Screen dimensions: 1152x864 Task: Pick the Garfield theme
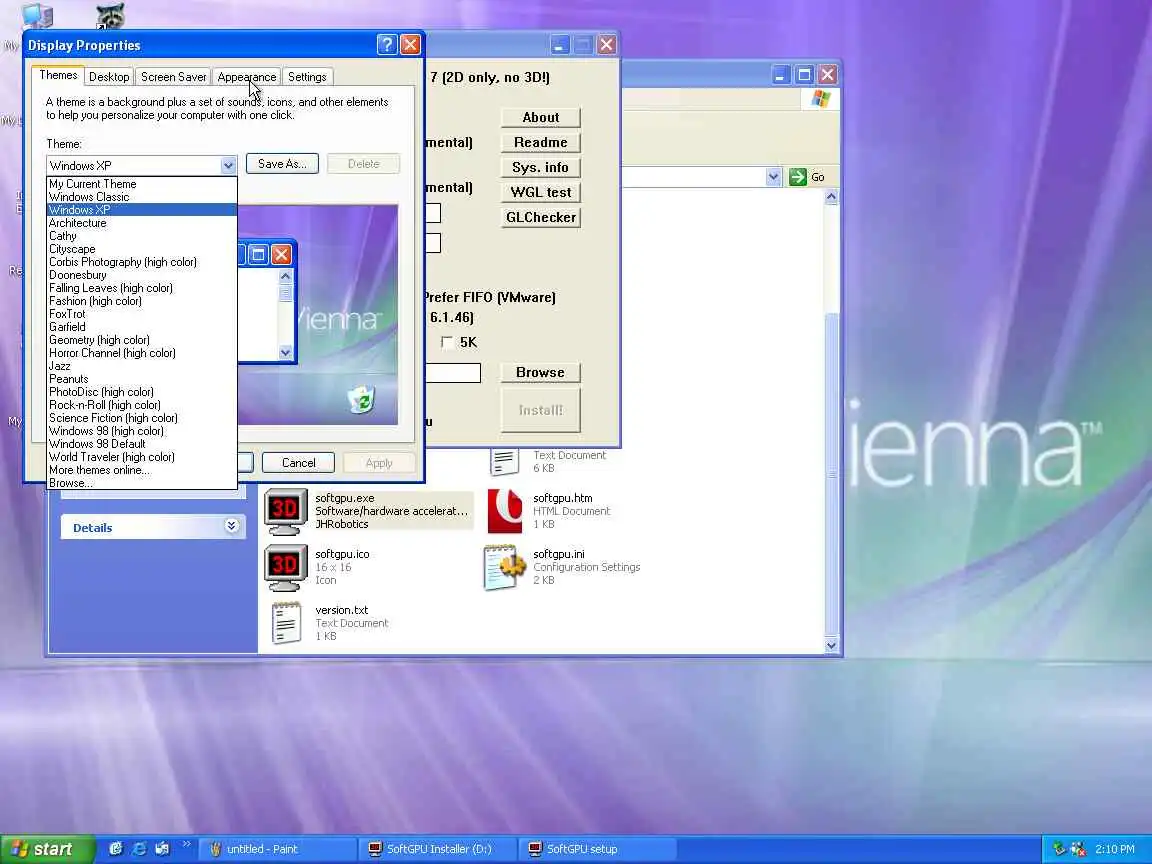142,327
